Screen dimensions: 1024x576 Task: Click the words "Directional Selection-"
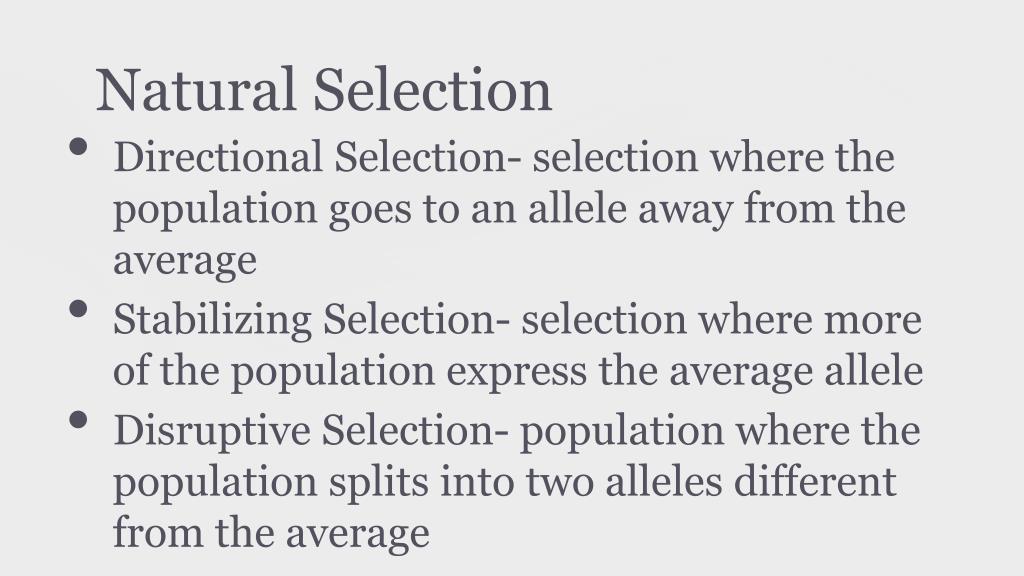(318, 157)
